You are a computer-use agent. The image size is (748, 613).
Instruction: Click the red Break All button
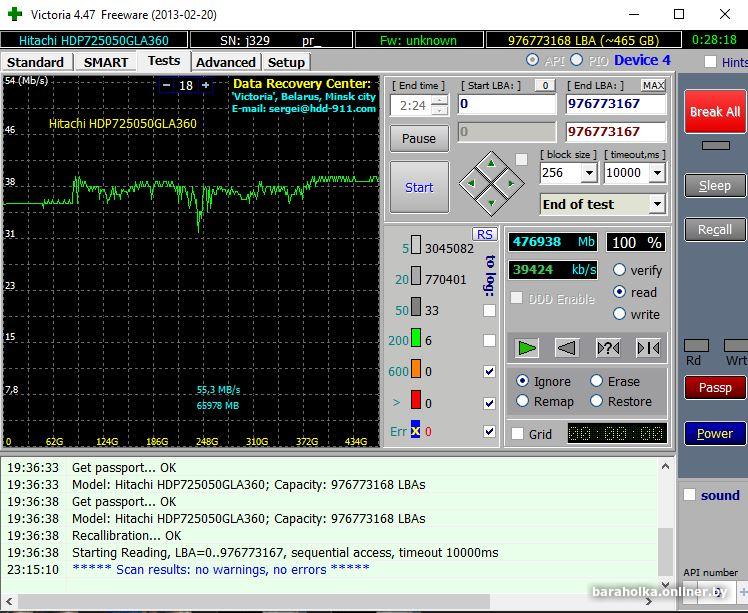tap(715, 112)
